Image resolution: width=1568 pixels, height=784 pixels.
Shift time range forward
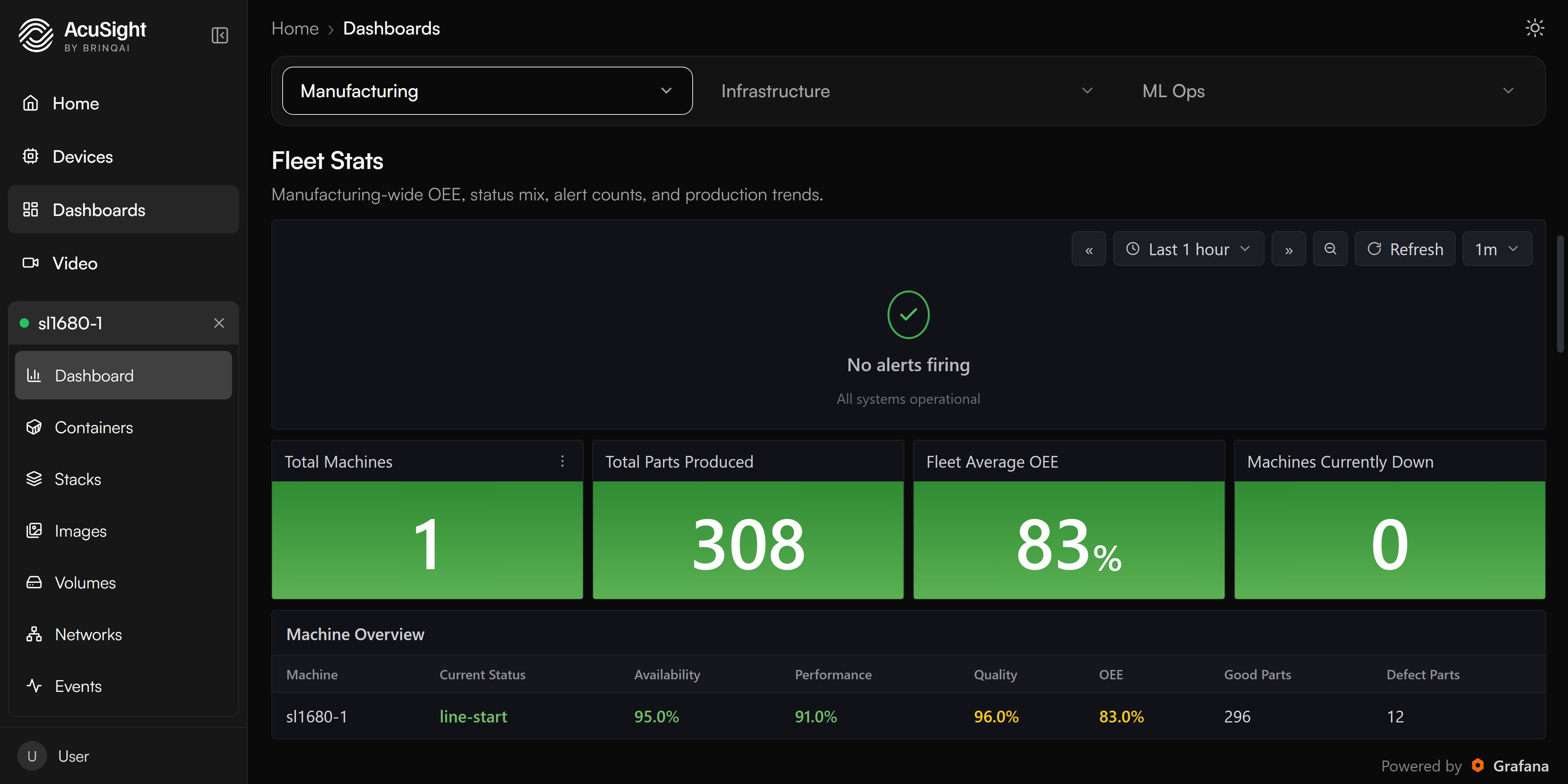(x=1289, y=249)
